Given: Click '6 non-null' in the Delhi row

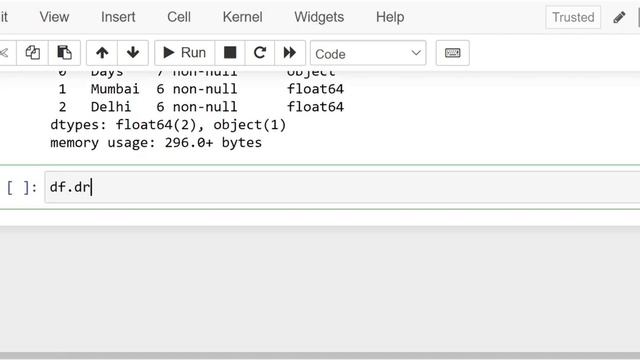Looking at the screenshot, I should (197, 107).
